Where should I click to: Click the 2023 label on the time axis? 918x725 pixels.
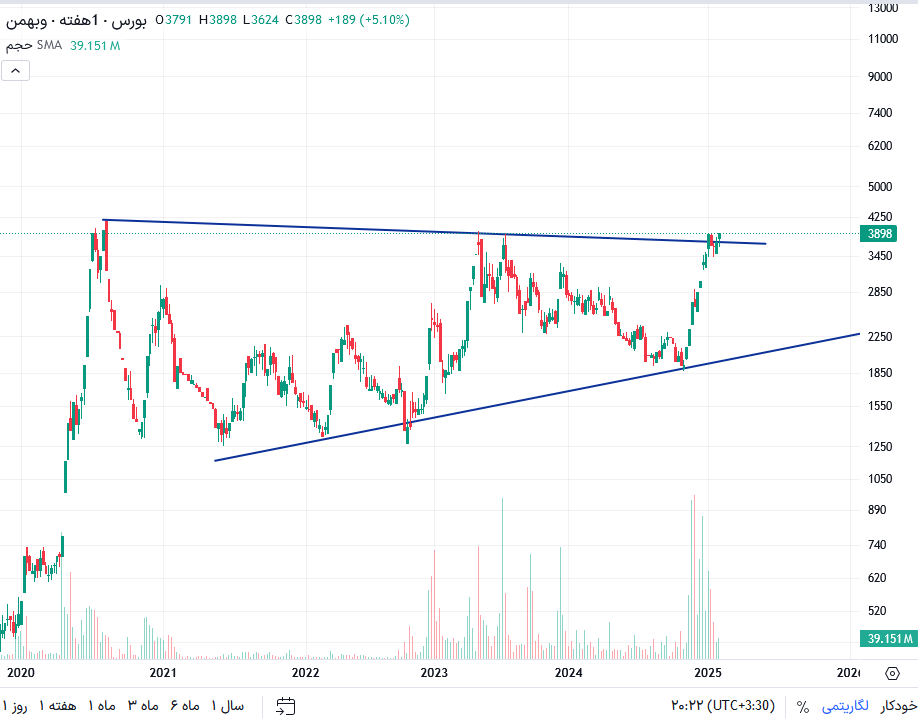[x=434, y=672]
